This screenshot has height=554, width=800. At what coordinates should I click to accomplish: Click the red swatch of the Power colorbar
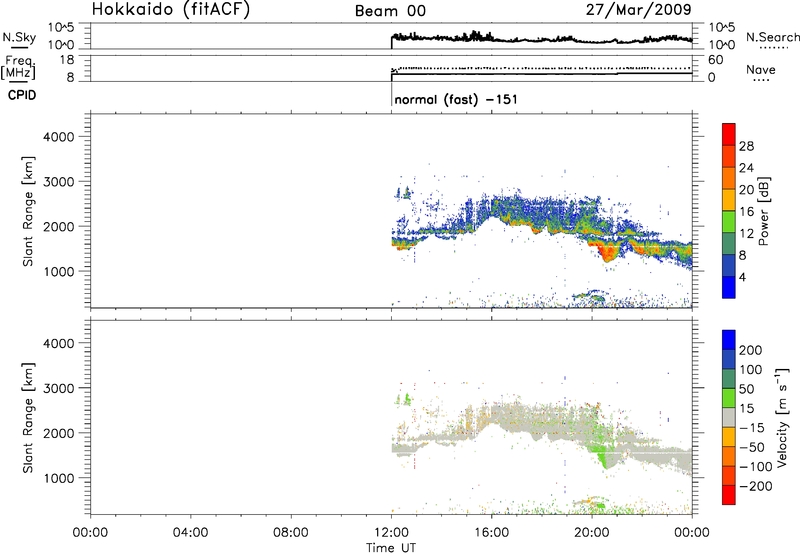pyautogui.click(x=729, y=135)
